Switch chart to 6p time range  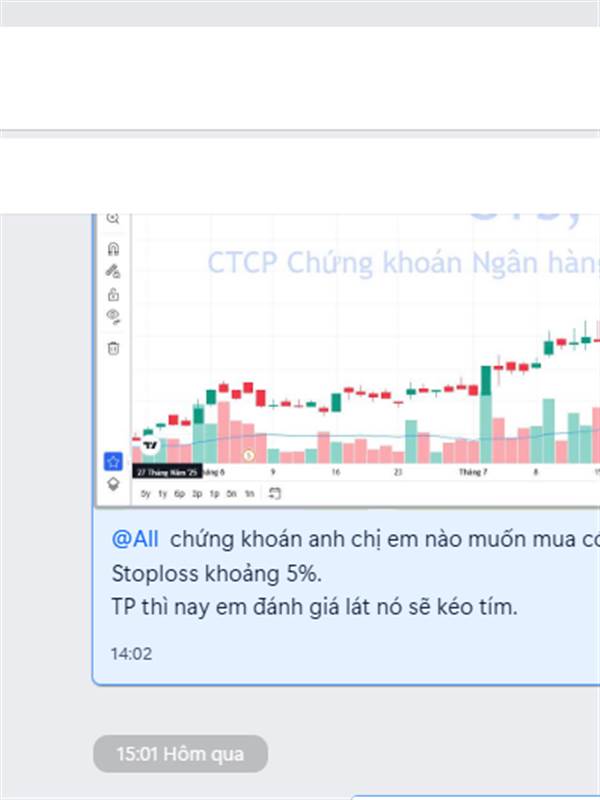click(x=179, y=494)
